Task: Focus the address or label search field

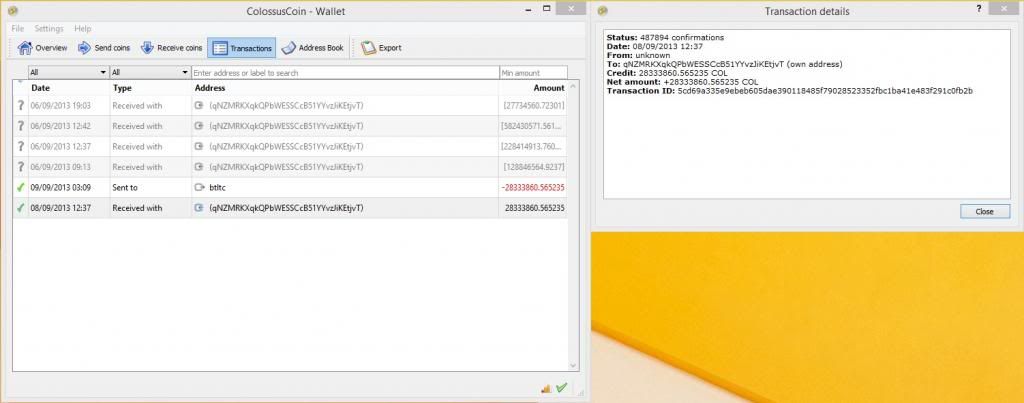Action: [345, 73]
